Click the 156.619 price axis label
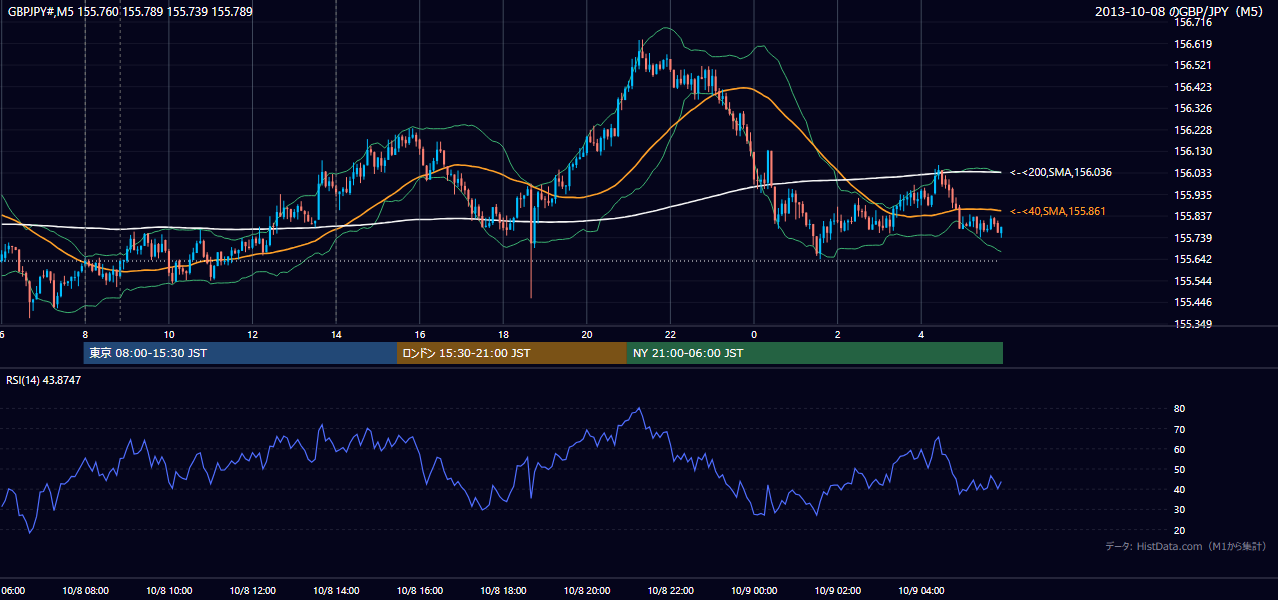The width and height of the screenshot is (1278, 600). [1193, 44]
